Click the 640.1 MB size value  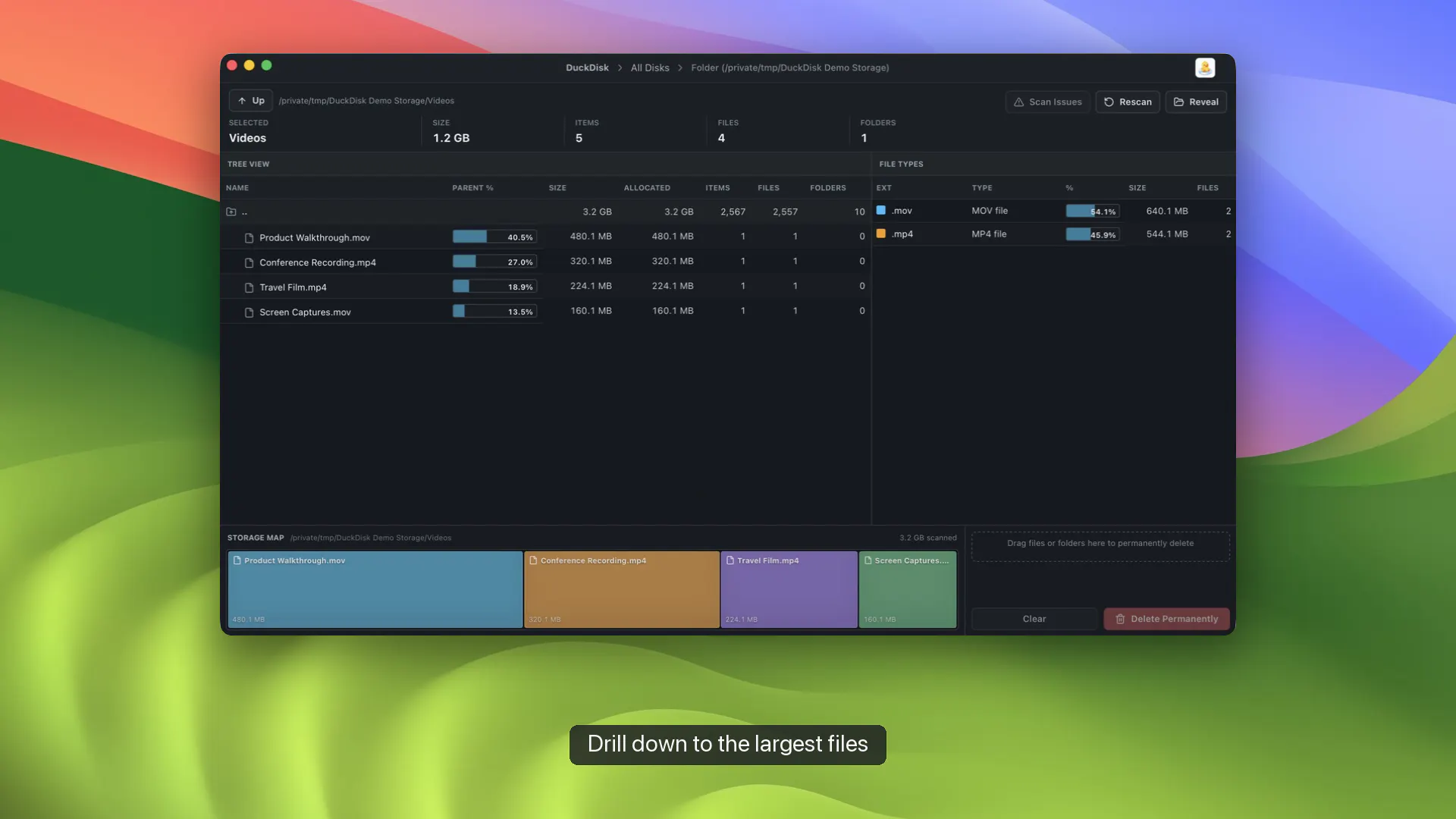pos(1167,212)
